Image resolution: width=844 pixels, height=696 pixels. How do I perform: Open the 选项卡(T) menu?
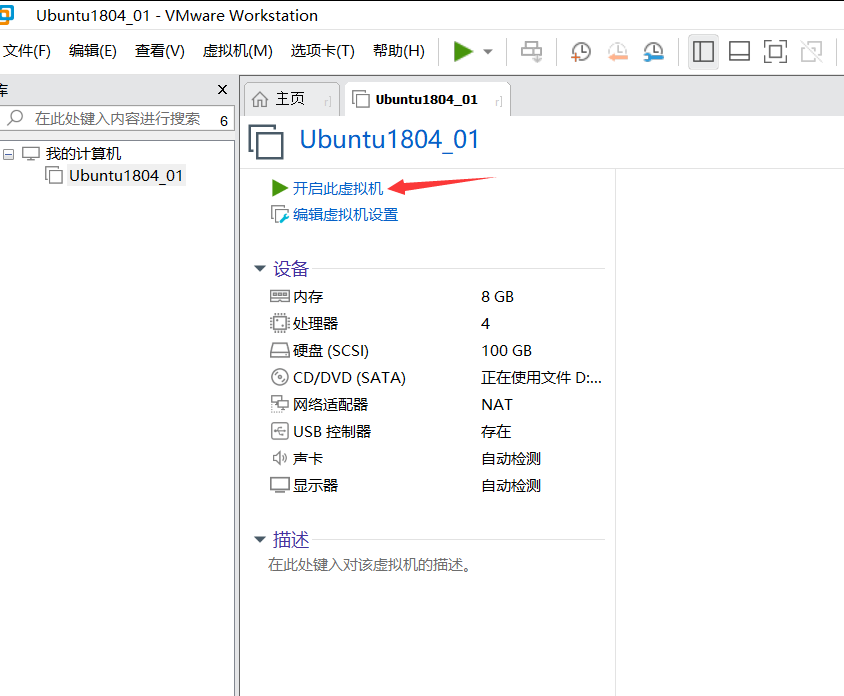coord(322,51)
